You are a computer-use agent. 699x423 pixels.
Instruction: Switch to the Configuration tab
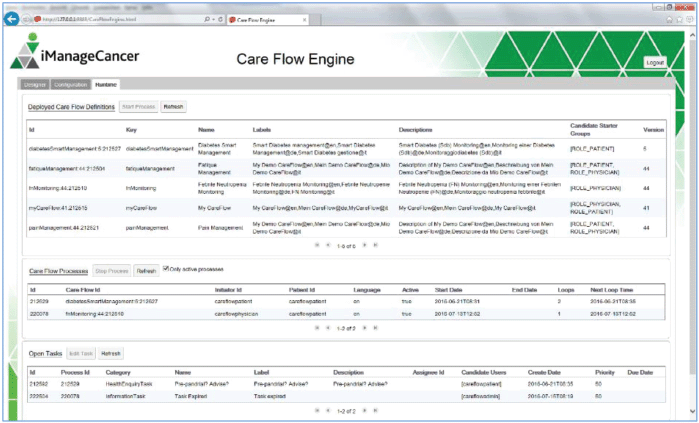tap(70, 85)
